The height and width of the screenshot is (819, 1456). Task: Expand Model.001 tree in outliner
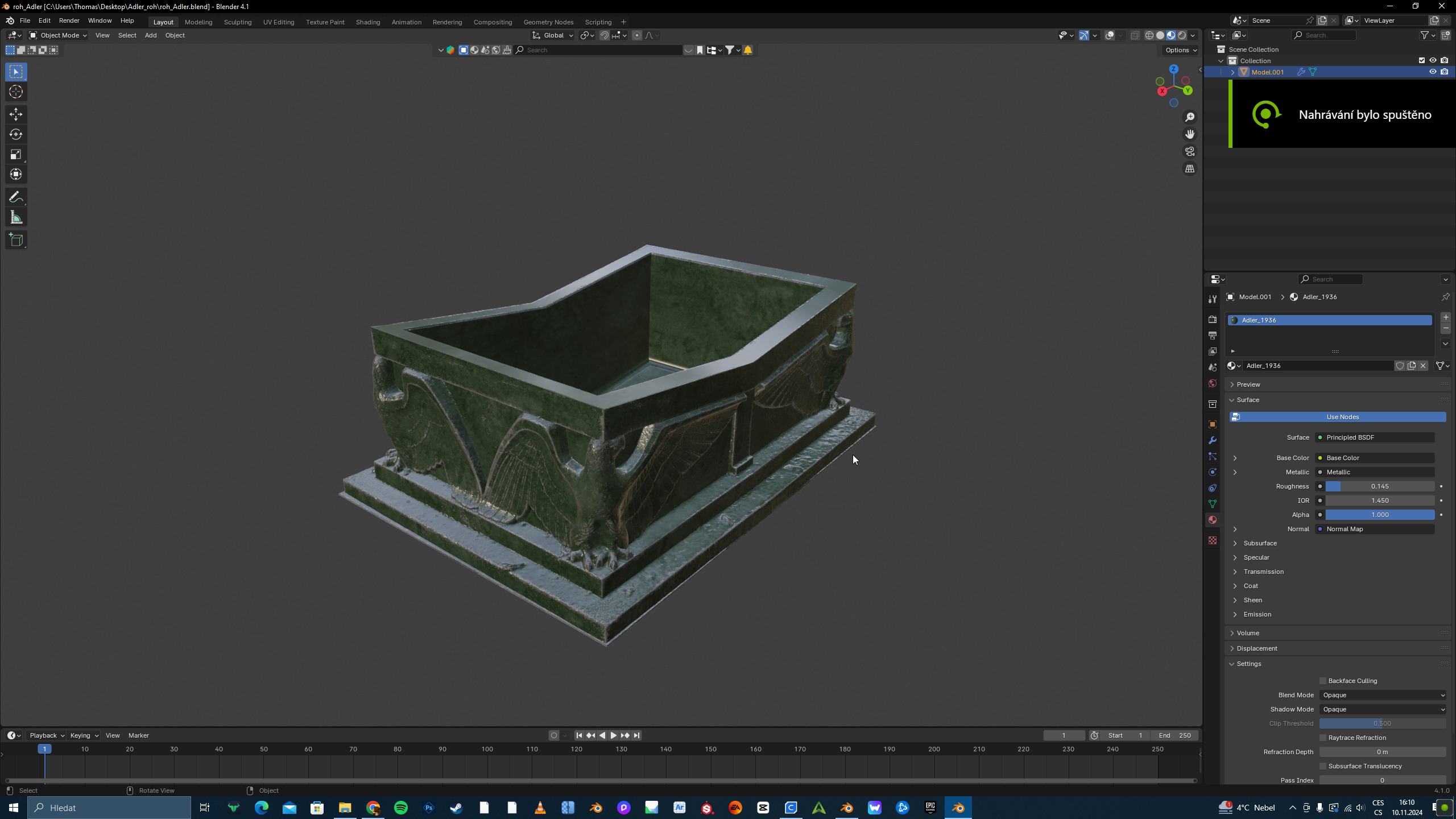pyautogui.click(x=1232, y=72)
